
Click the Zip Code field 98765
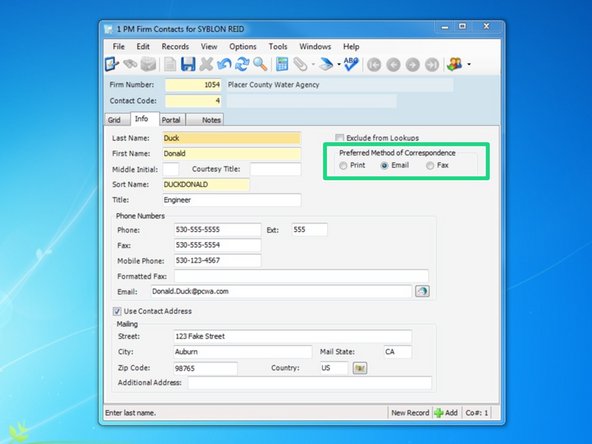point(205,368)
